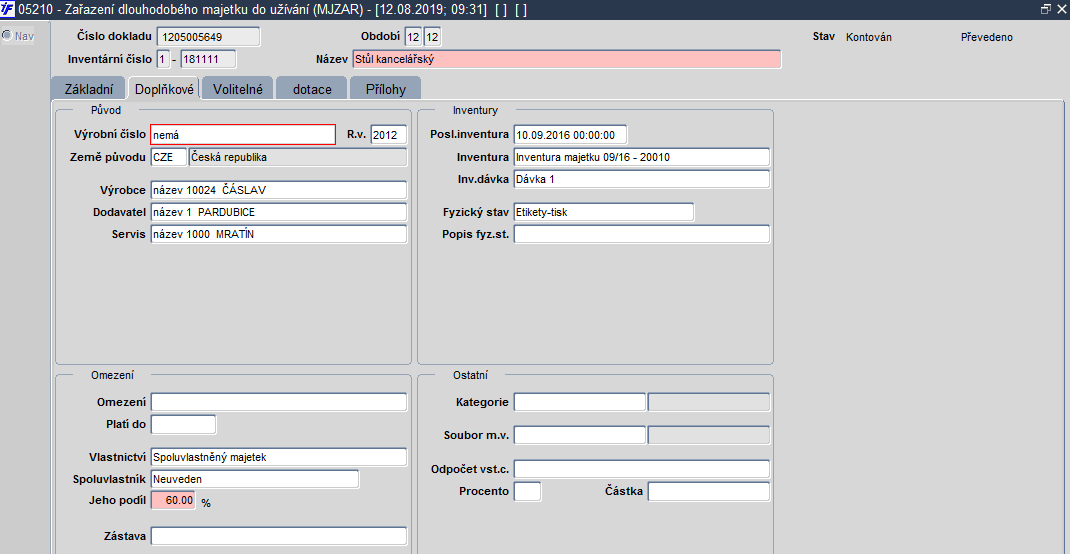
Task: Click the Česká republika country name field
Action: 298,157
